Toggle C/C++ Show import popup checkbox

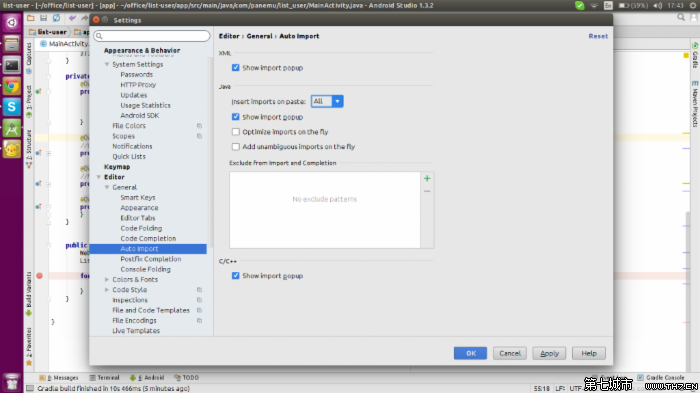pos(235,276)
